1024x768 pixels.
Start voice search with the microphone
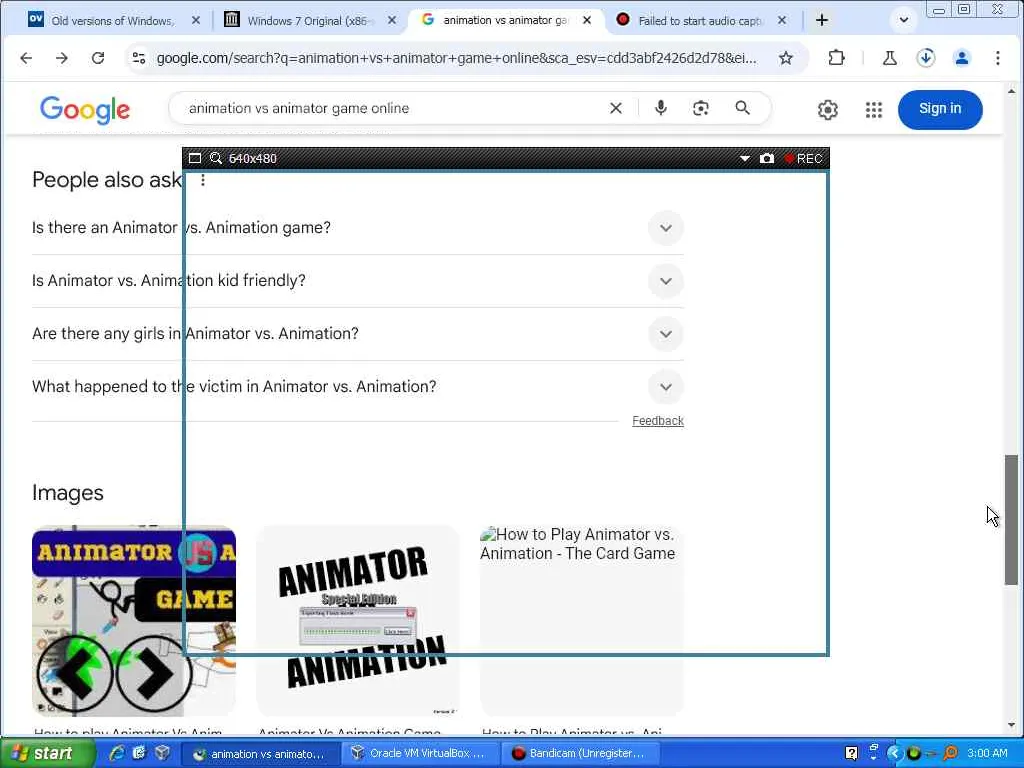660,108
